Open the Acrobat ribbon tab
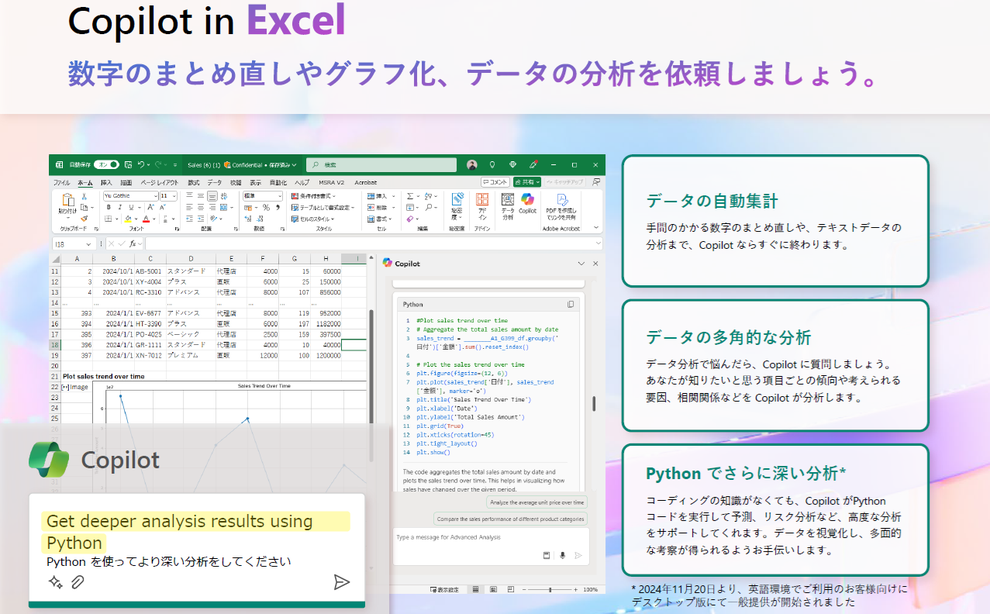990x614 pixels. (366, 183)
